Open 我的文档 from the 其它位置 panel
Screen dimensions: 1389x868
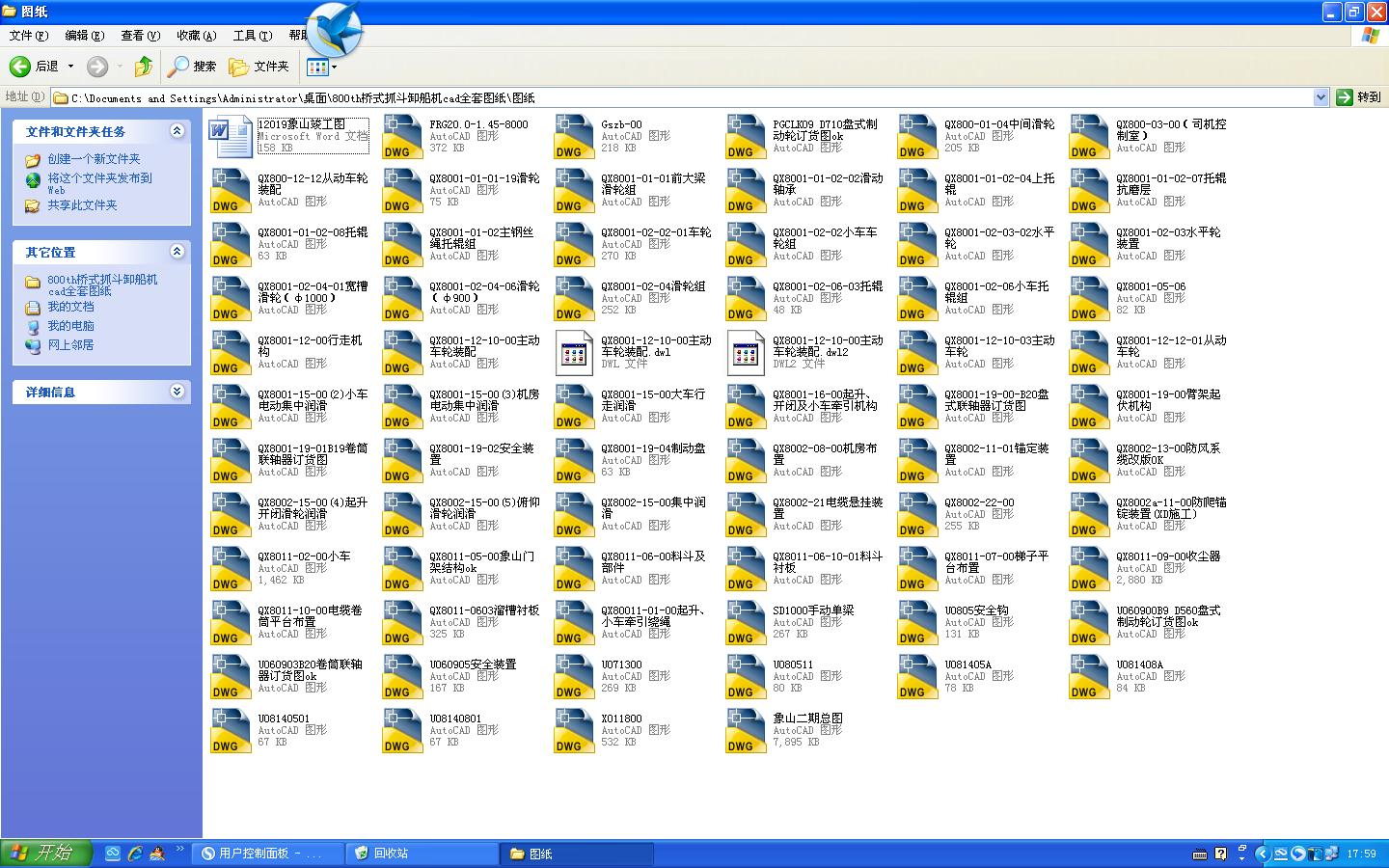tap(70, 307)
